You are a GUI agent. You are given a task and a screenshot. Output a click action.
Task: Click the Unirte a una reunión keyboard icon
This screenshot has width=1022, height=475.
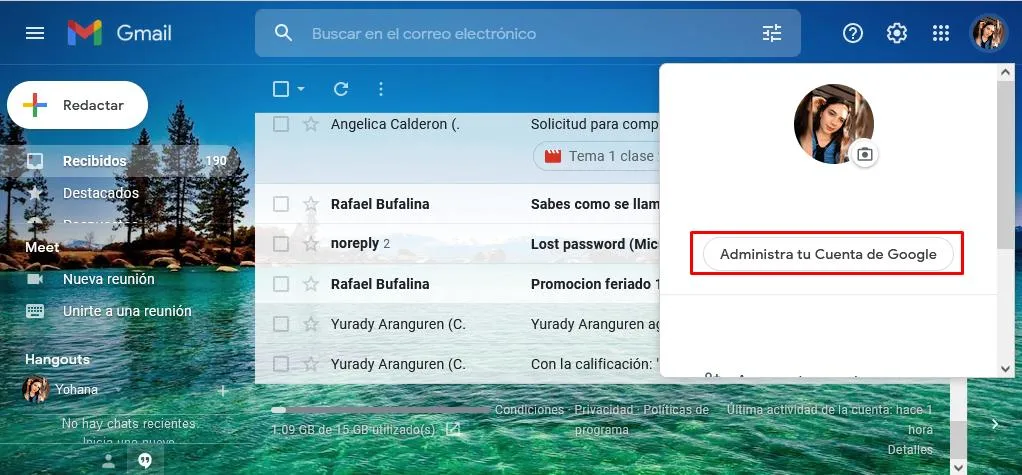click(35, 311)
